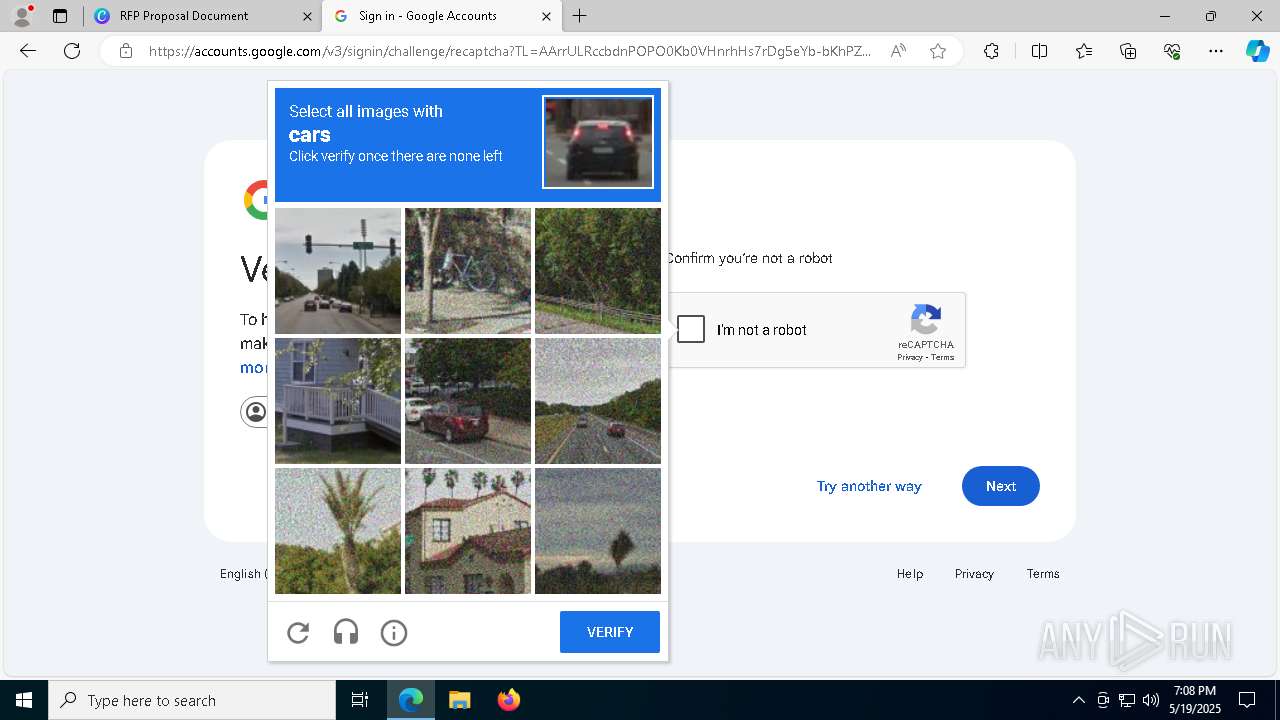Check the I'm not a robot box
The height and width of the screenshot is (720, 1280).
click(691, 329)
